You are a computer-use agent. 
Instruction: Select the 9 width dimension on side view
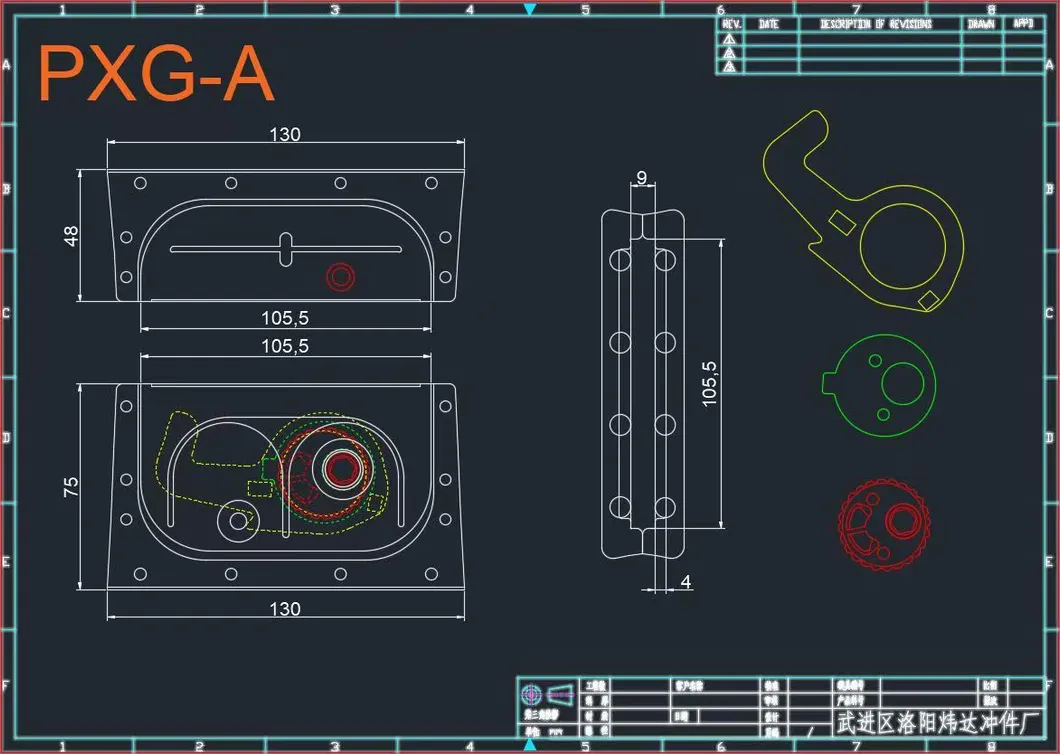(641, 178)
